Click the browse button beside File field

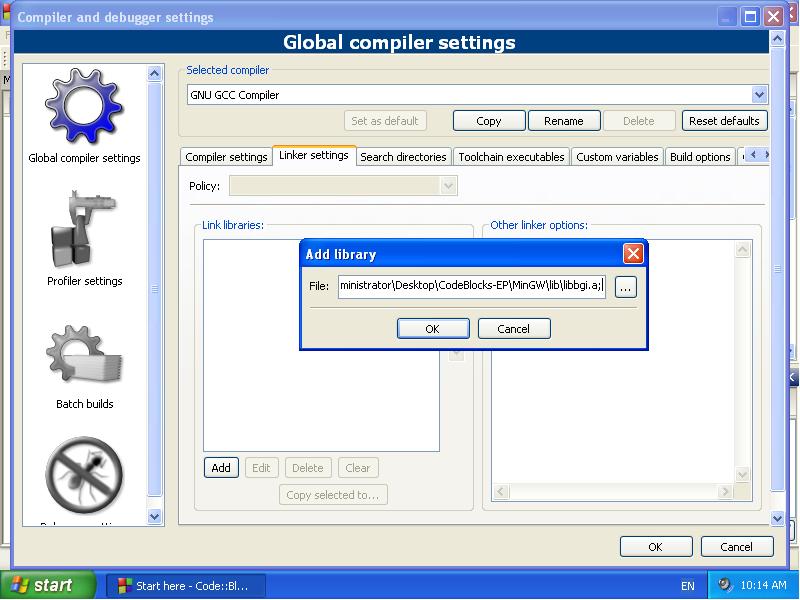[625, 287]
